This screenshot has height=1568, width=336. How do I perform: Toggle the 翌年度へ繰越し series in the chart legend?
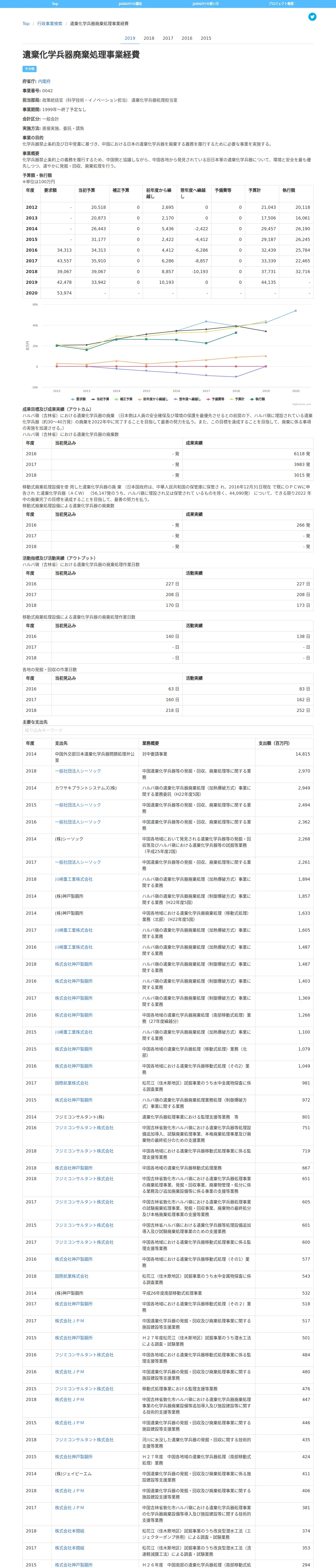tap(188, 399)
